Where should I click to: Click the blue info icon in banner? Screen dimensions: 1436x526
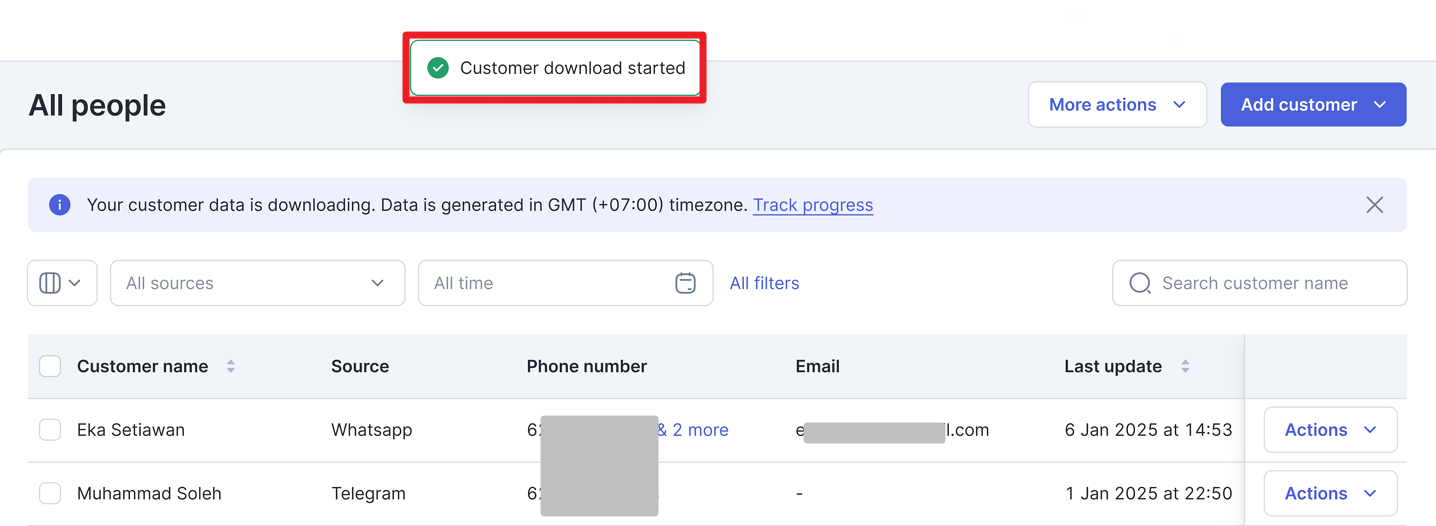click(60, 205)
